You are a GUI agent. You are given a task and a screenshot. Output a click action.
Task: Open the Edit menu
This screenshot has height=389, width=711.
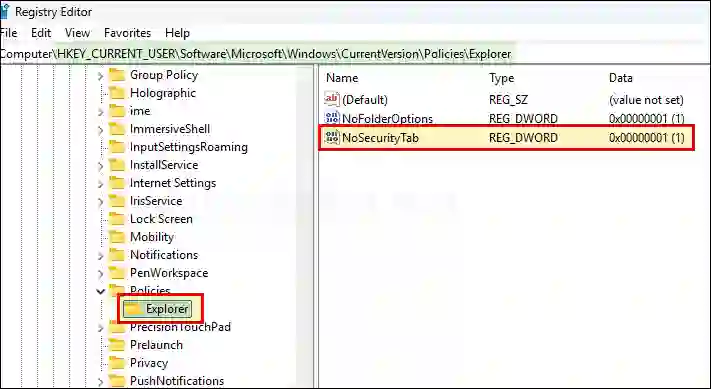click(x=41, y=33)
